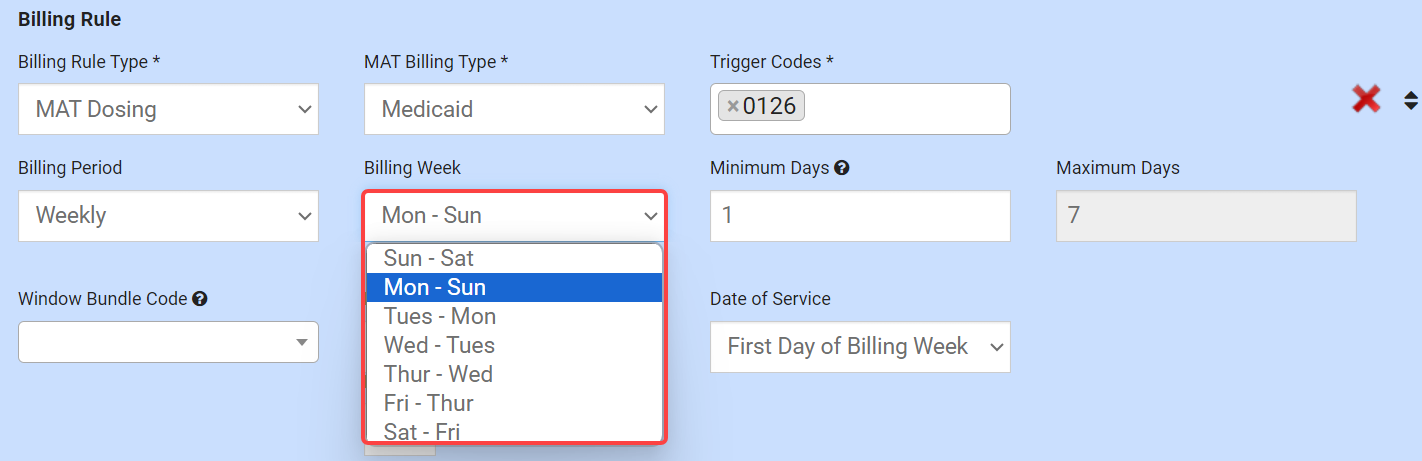Click the red X delete rule icon
The image size is (1422, 461).
[1366, 99]
